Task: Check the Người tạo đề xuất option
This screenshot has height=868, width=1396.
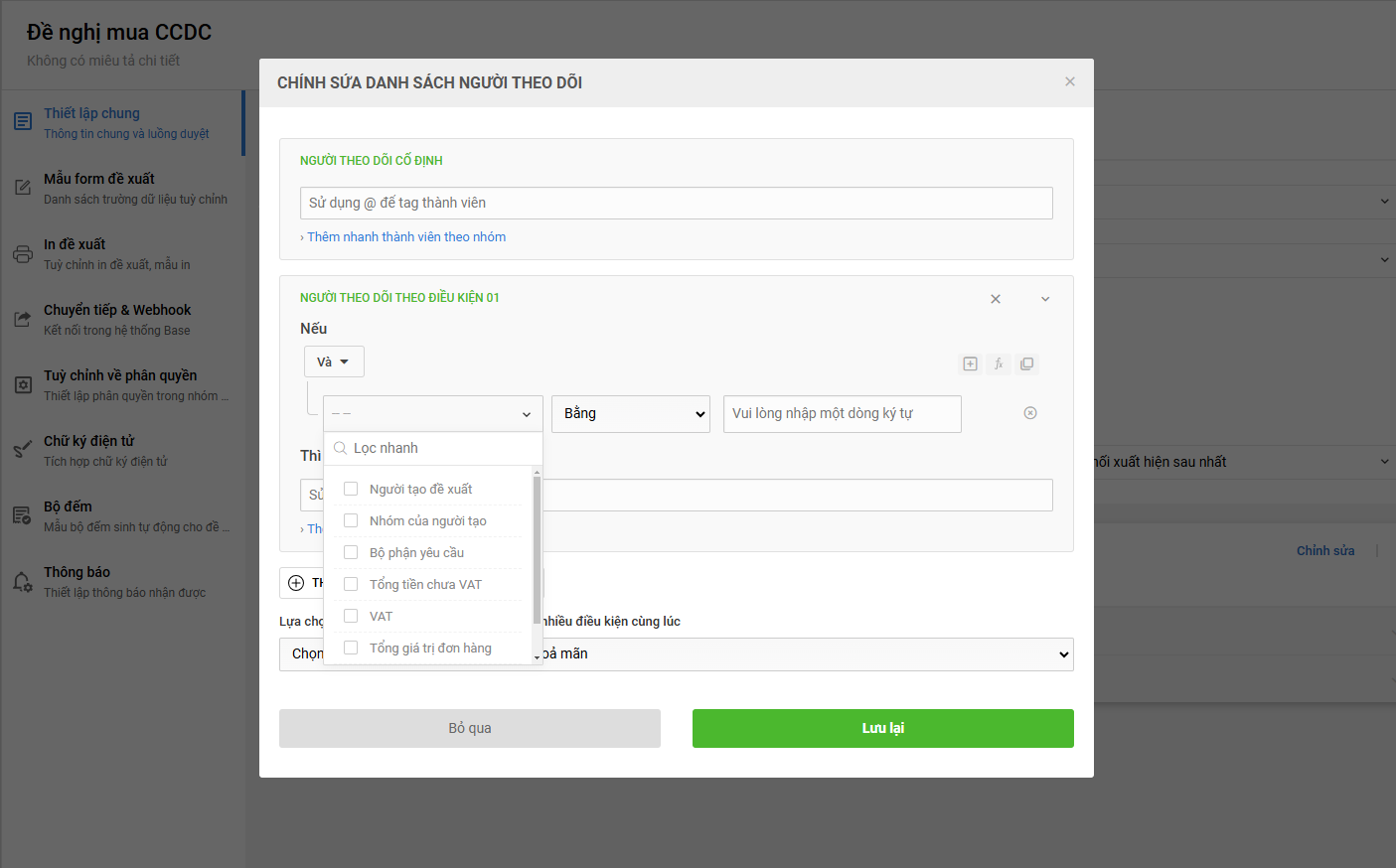Action: [x=351, y=489]
